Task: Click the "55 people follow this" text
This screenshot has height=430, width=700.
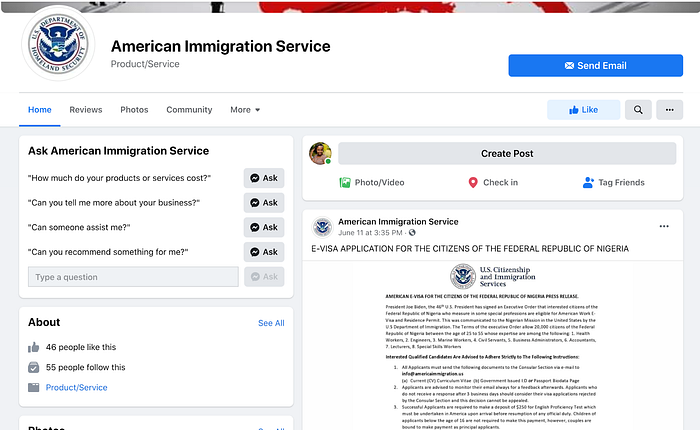Action: coord(86,367)
